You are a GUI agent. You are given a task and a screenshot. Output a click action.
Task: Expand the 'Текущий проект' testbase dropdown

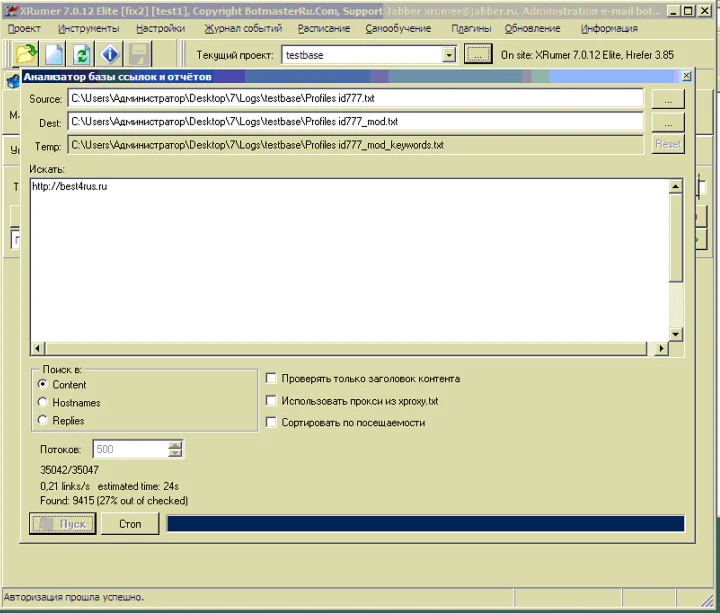coord(449,56)
